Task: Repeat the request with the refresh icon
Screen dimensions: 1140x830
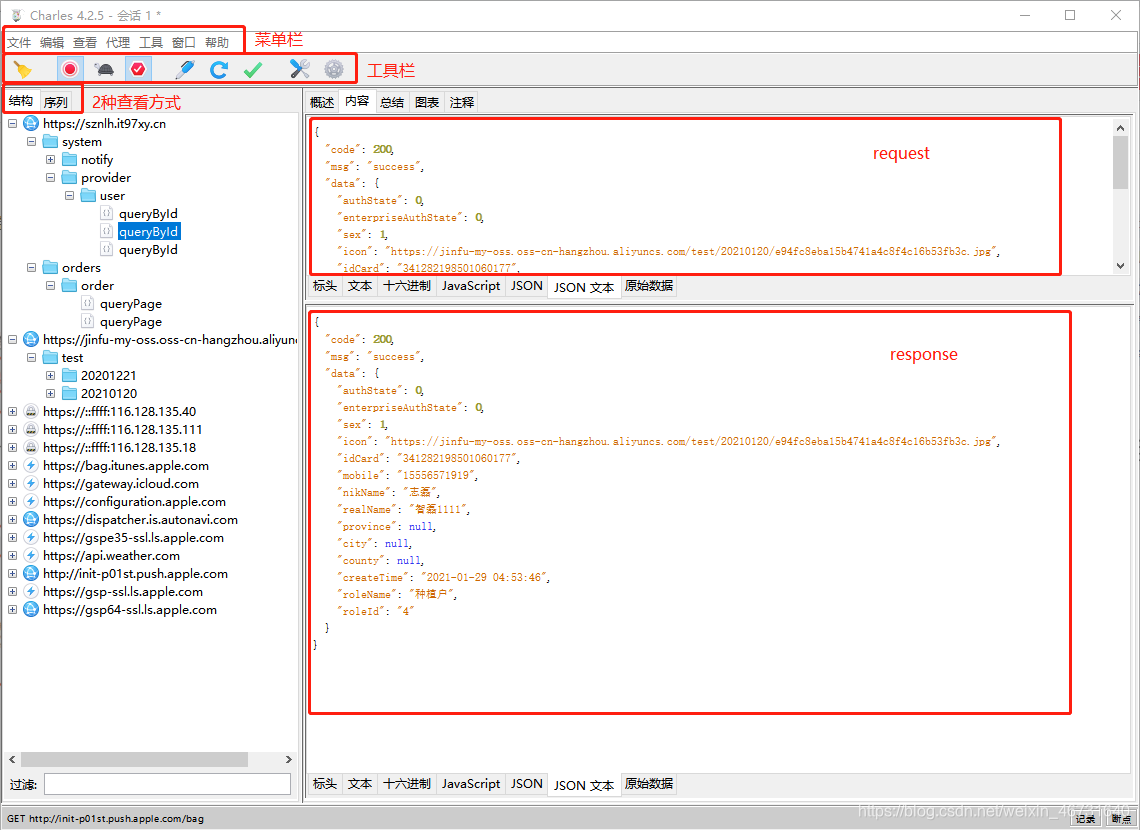Action: [219, 70]
